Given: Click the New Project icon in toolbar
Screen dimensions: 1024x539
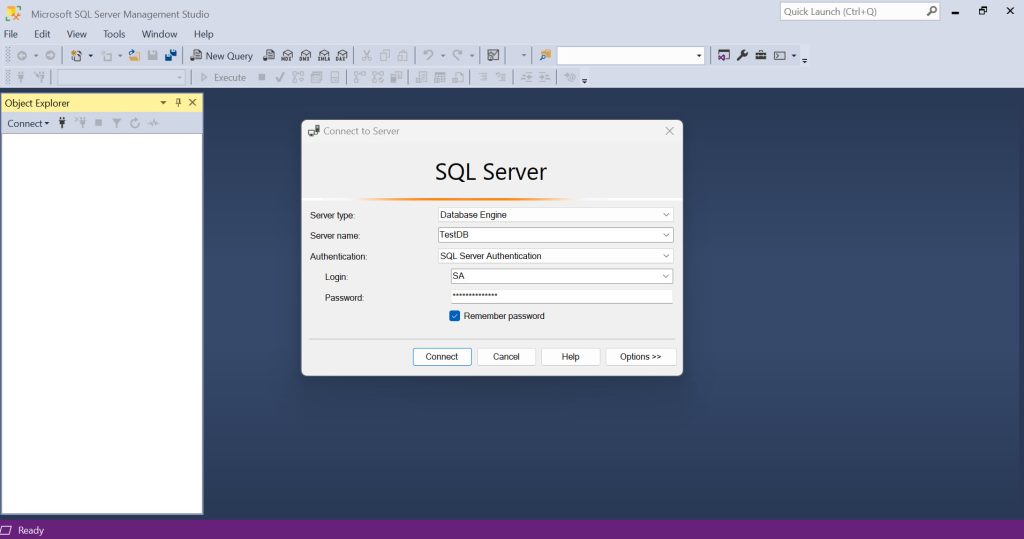Looking at the screenshot, I should [x=76, y=56].
